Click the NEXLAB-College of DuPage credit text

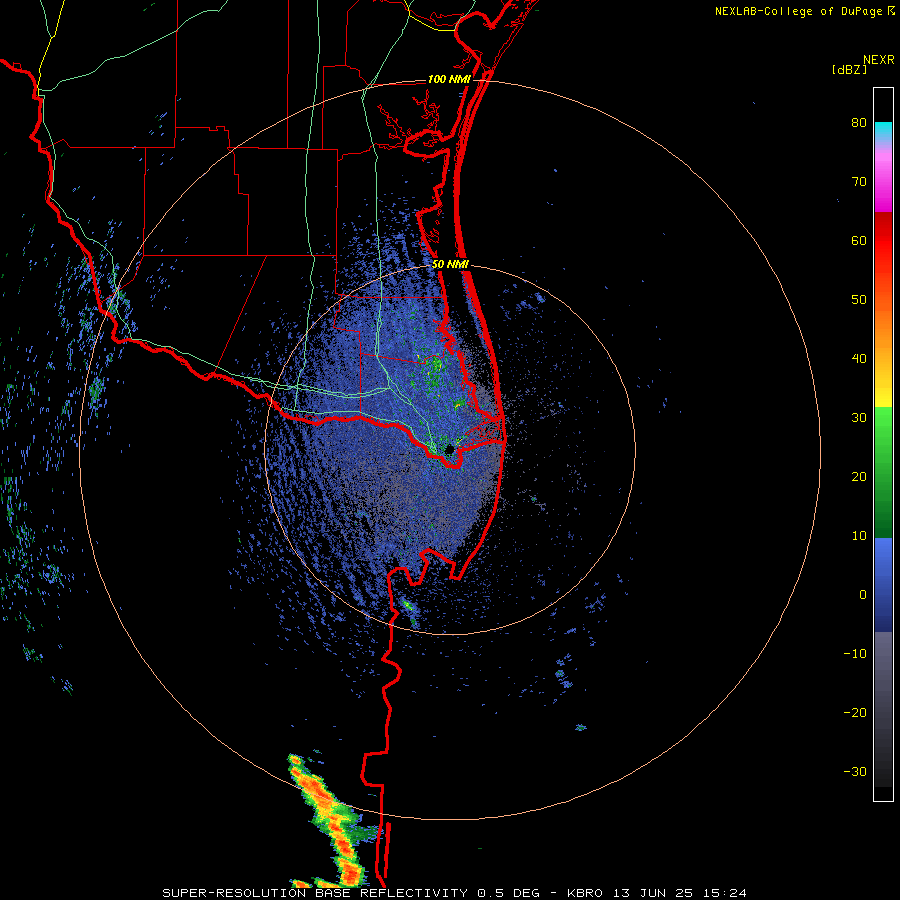point(804,11)
